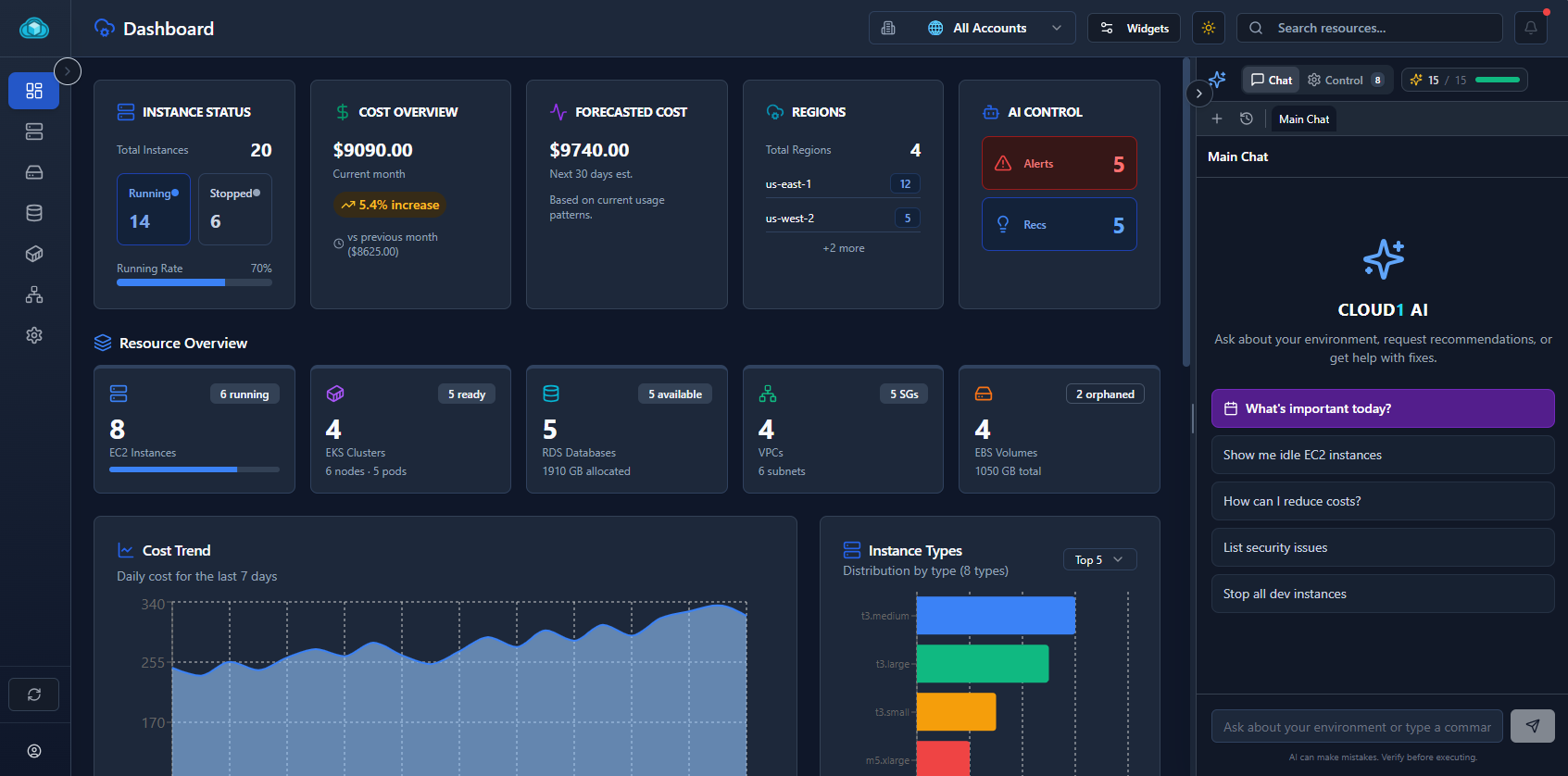This screenshot has width=1568, height=776.
Task: Click the robot icon beside AI Control
Action: [x=991, y=112]
